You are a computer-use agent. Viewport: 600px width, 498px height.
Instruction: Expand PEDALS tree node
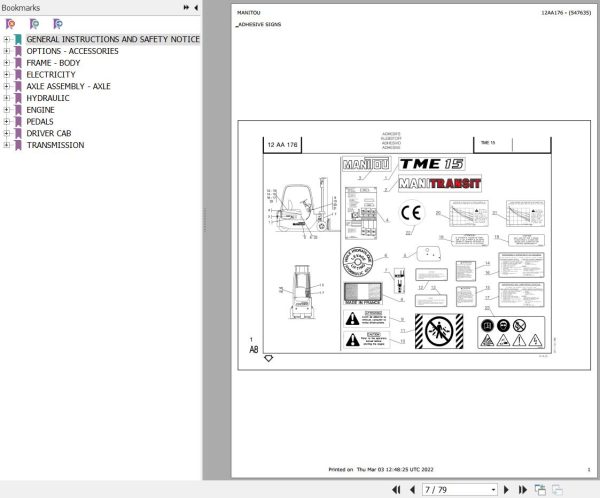click(x=6, y=122)
